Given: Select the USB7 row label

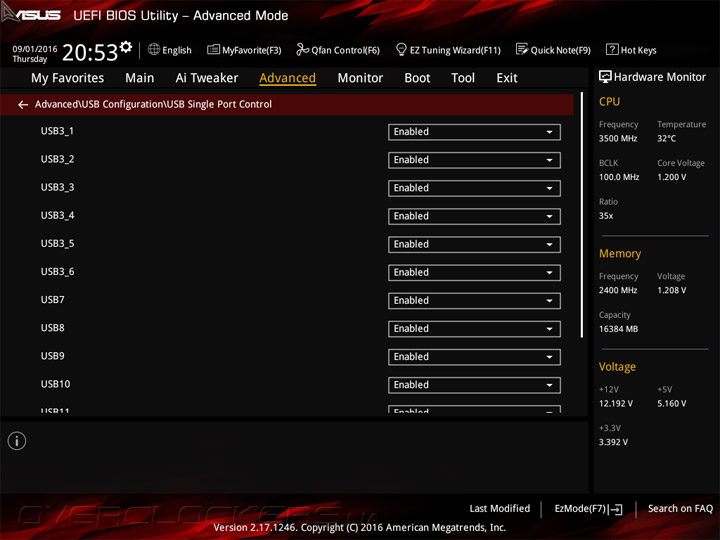Looking at the screenshot, I should [52, 300].
